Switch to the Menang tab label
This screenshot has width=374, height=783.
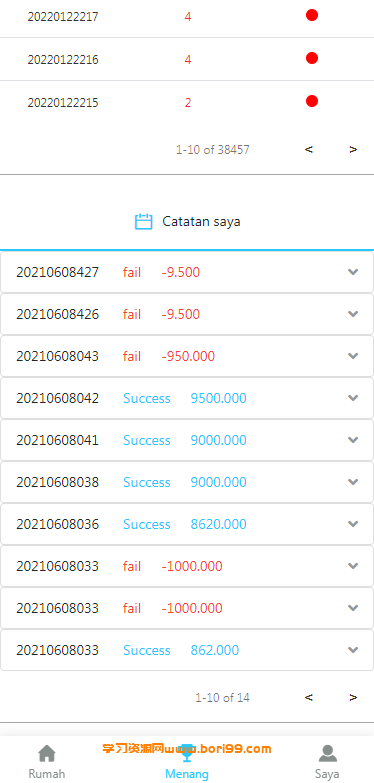187,774
